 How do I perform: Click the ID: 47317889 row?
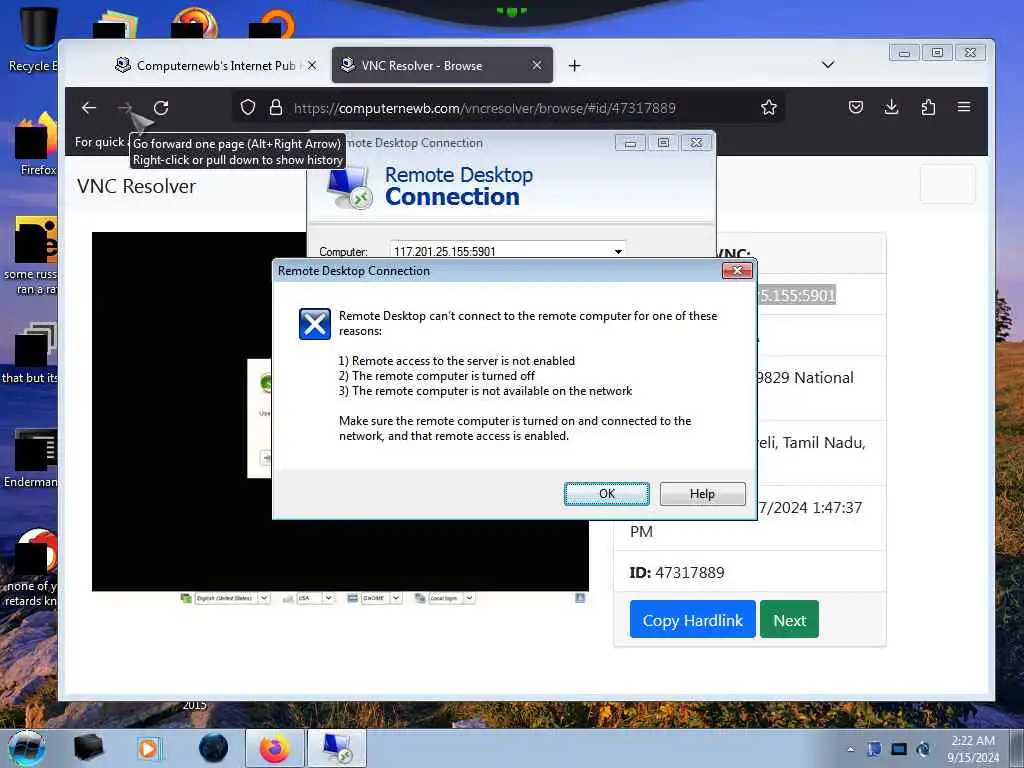pyautogui.click(x=749, y=572)
